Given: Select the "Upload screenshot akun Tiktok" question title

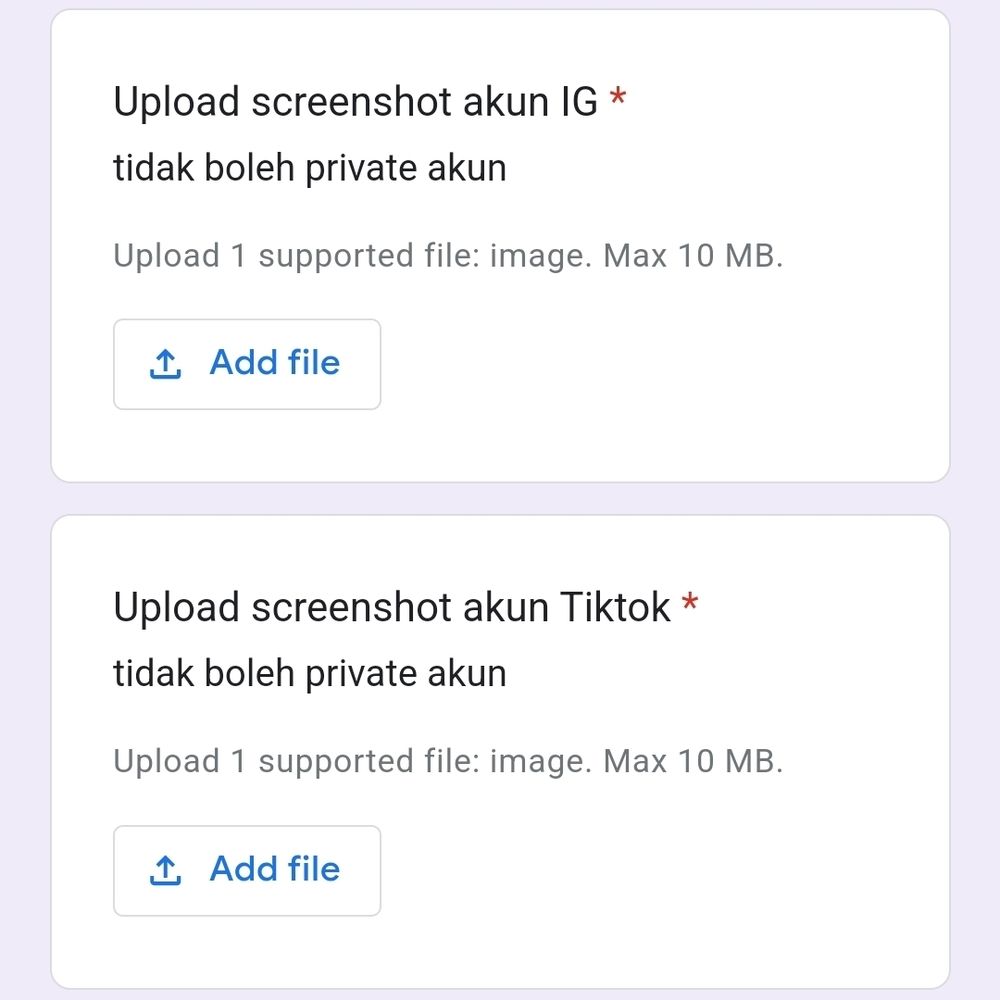Looking at the screenshot, I should pyautogui.click(x=391, y=608).
